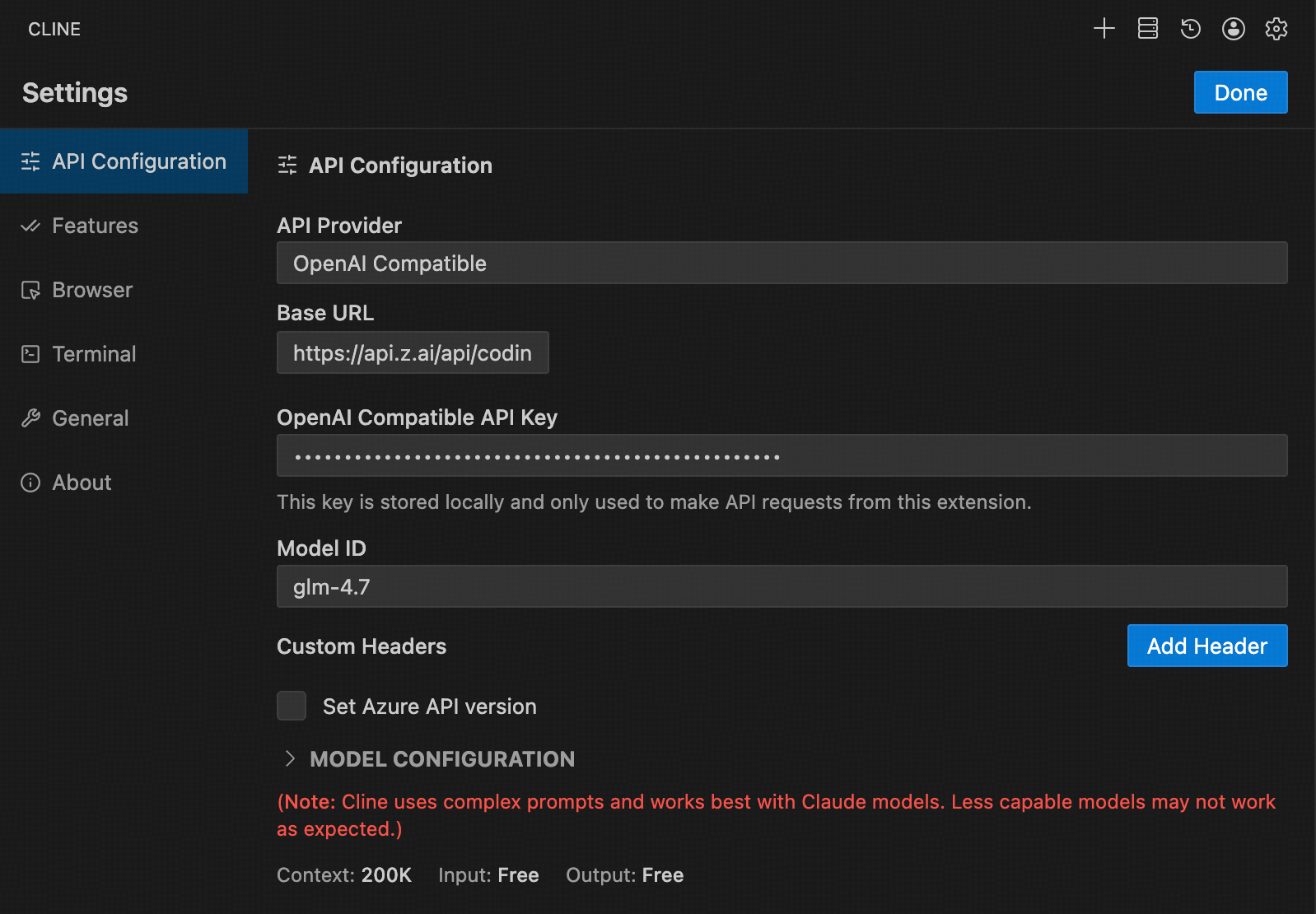Image resolution: width=1316 pixels, height=914 pixels.
Task: Switch to the Features tab
Action: [x=95, y=226]
